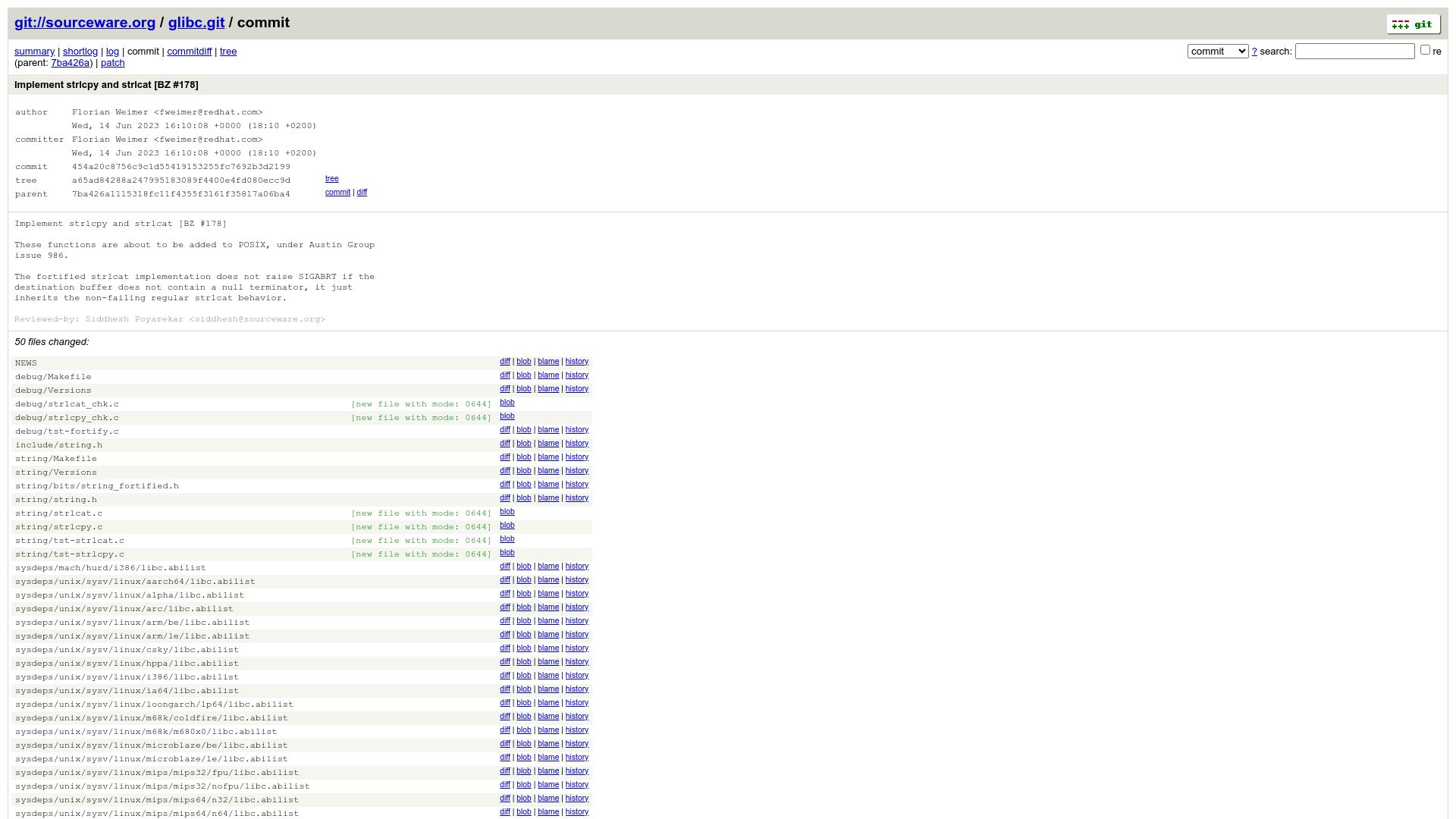Go to git://sourceware.org home link
The image size is (1456, 819).
(x=85, y=23)
